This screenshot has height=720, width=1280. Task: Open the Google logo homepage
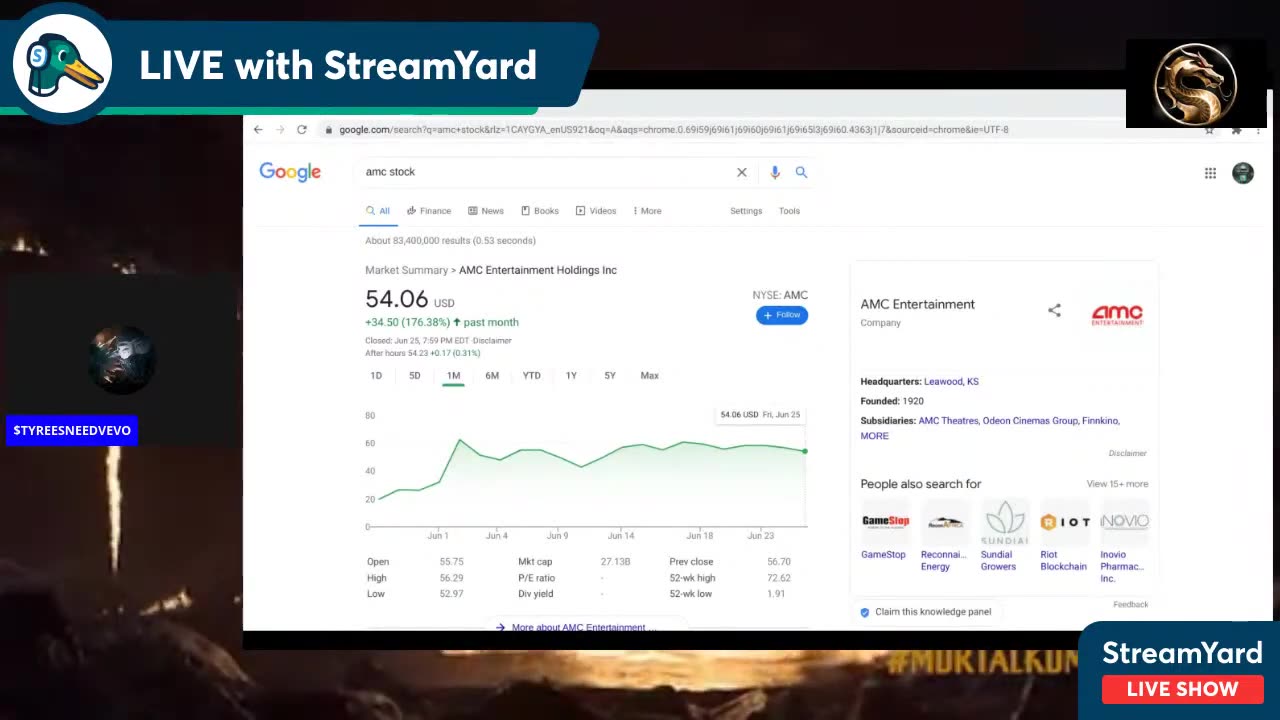click(290, 172)
